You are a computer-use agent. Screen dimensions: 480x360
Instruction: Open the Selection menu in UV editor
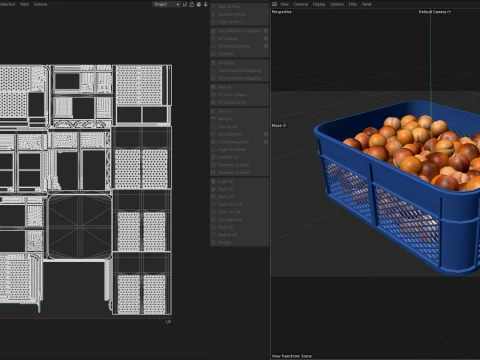(8, 4)
